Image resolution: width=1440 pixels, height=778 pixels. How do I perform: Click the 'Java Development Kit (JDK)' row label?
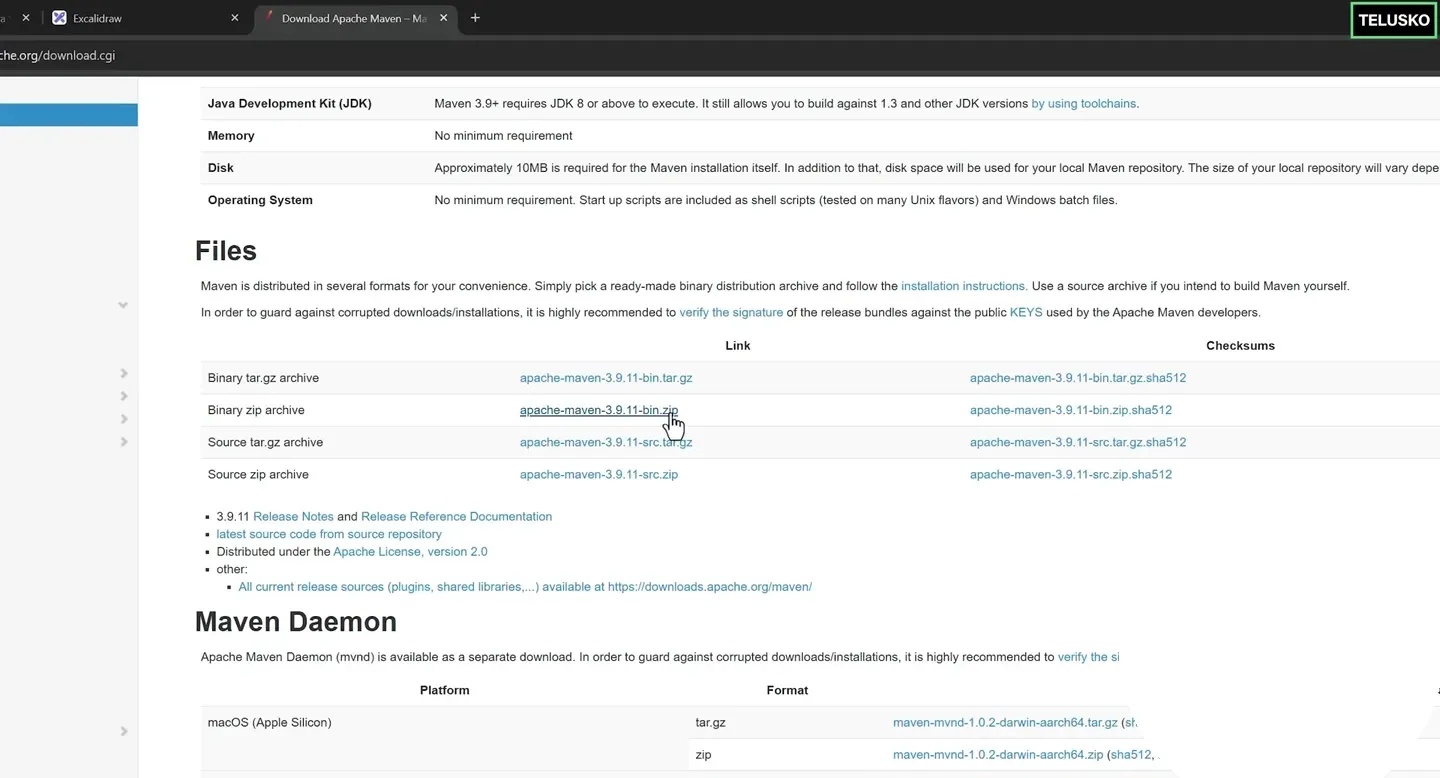[289, 104]
